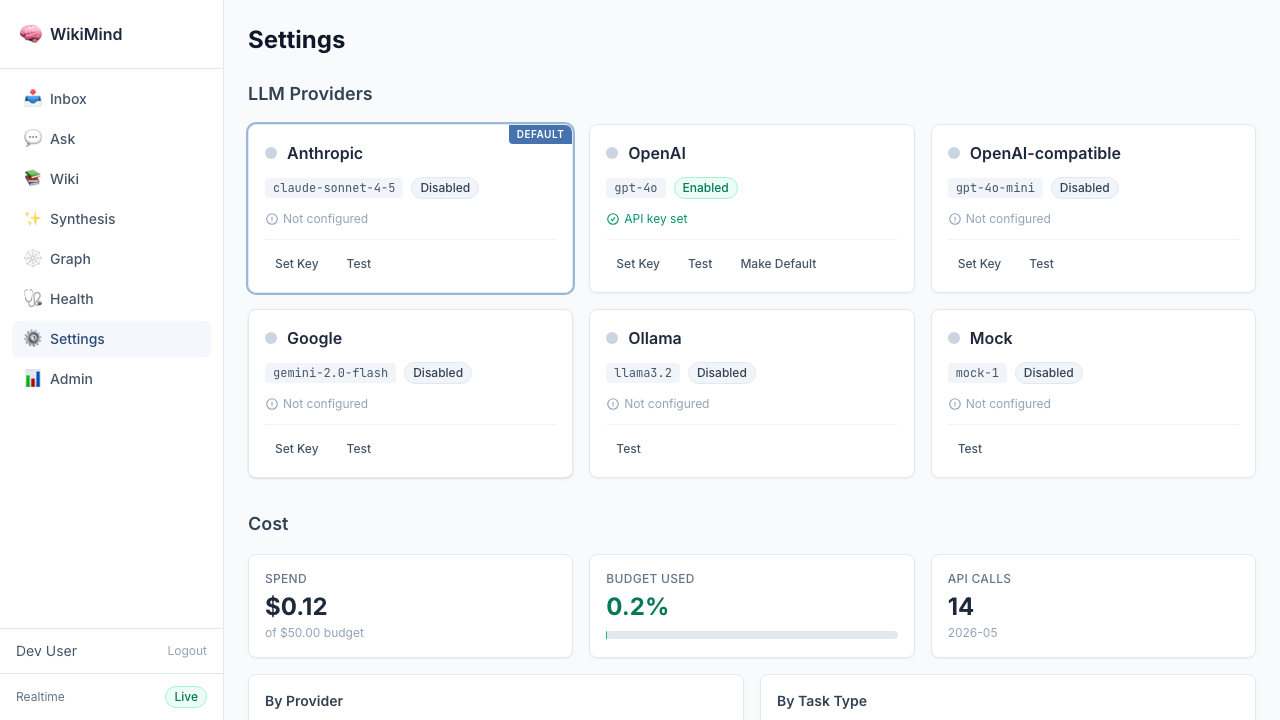The width and height of the screenshot is (1280, 720).
Task: Make OpenAI the default provider
Action: pyautogui.click(x=778, y=264)
